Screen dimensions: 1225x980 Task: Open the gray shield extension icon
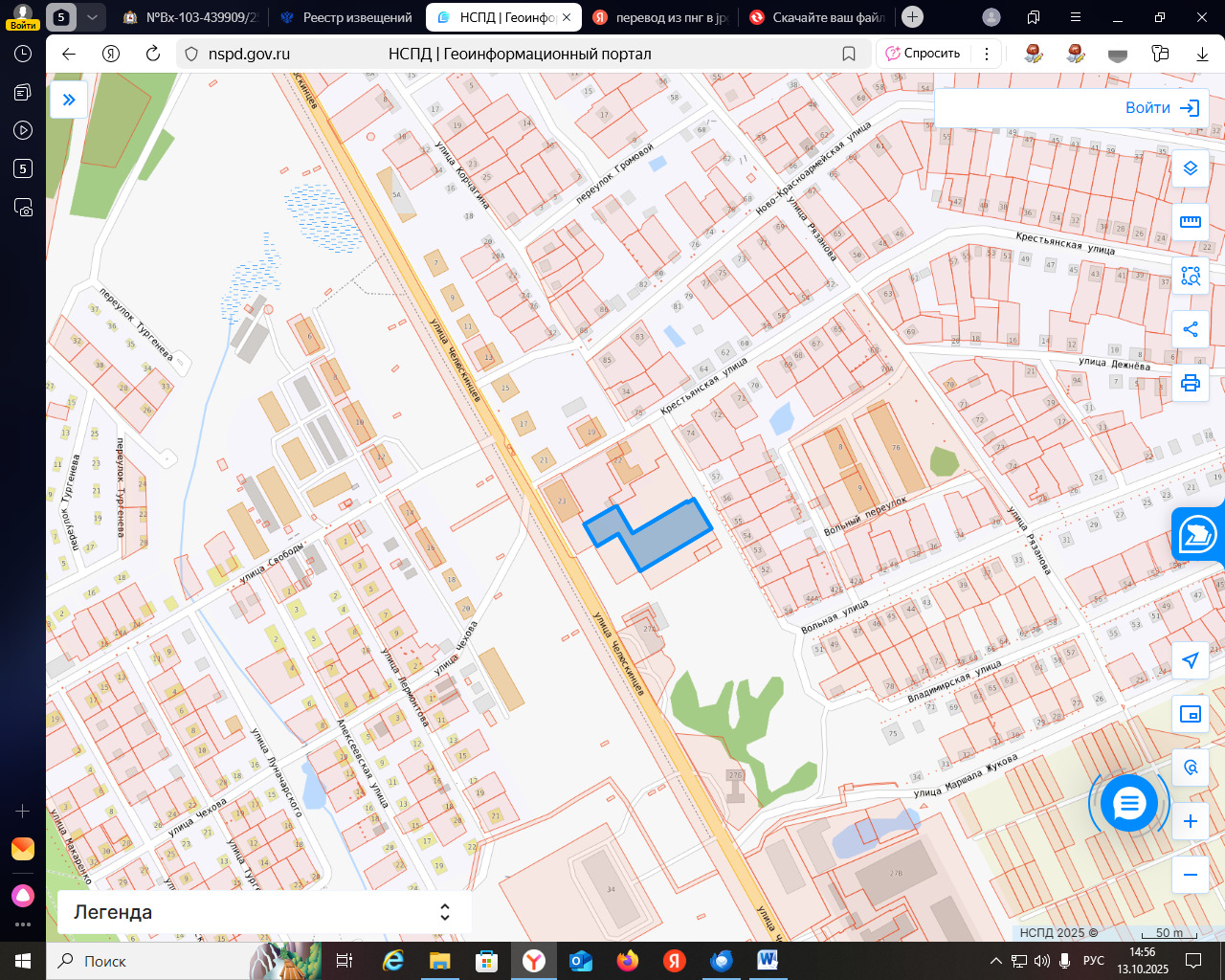coord(1118,54)
